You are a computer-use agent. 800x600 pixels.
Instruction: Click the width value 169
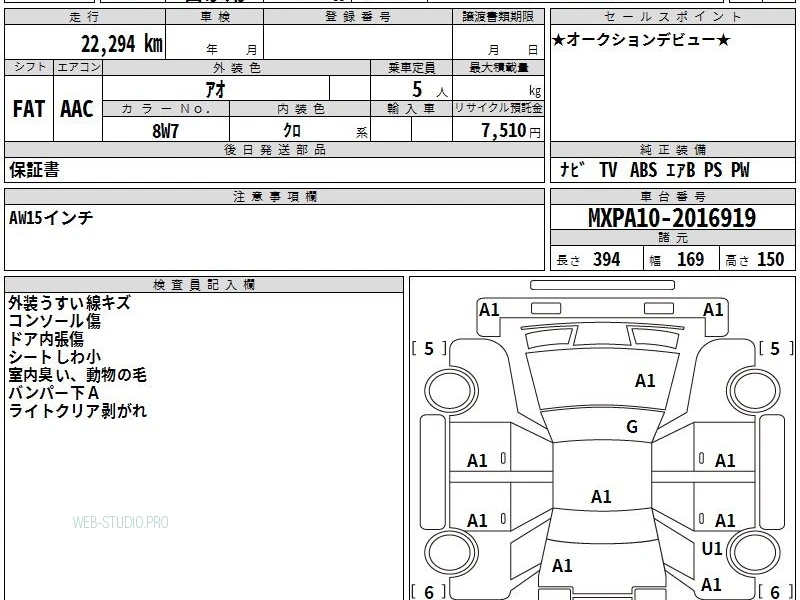pos(690,259)
